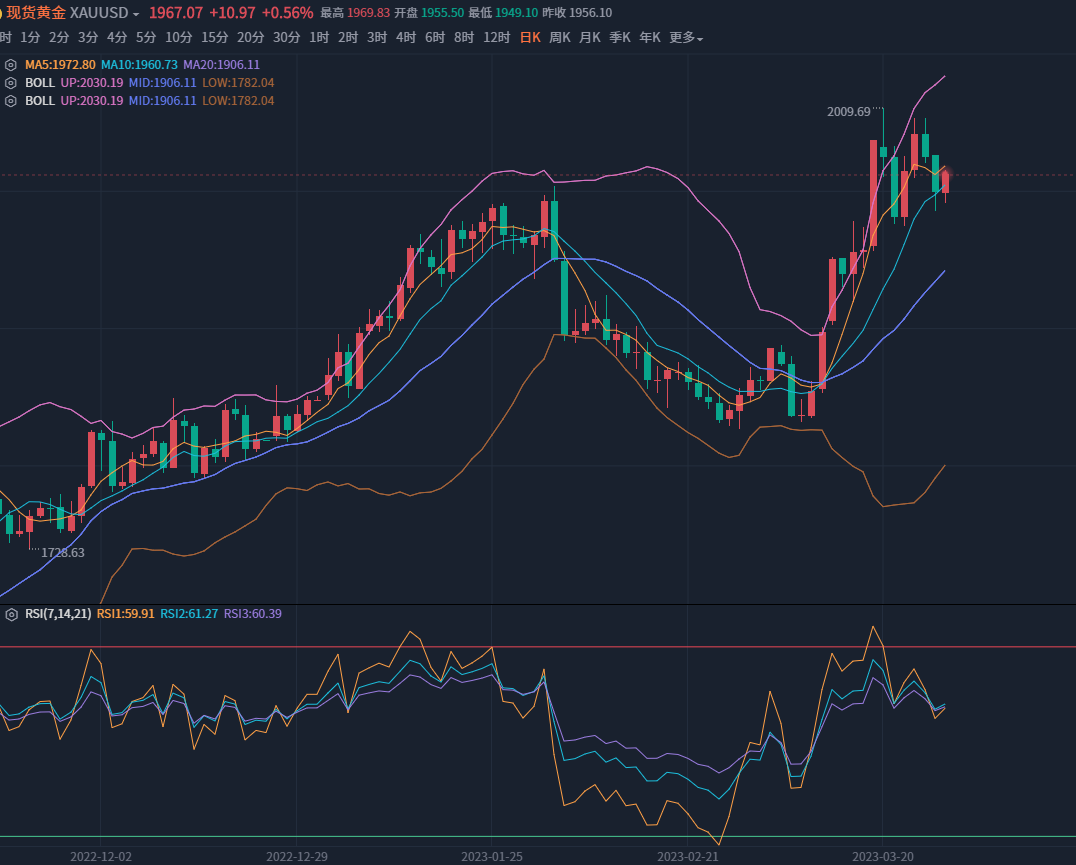This screenshot has width=1076, height=865.
Task: Switch to the 30分 interval
Action: coord(286,38)
